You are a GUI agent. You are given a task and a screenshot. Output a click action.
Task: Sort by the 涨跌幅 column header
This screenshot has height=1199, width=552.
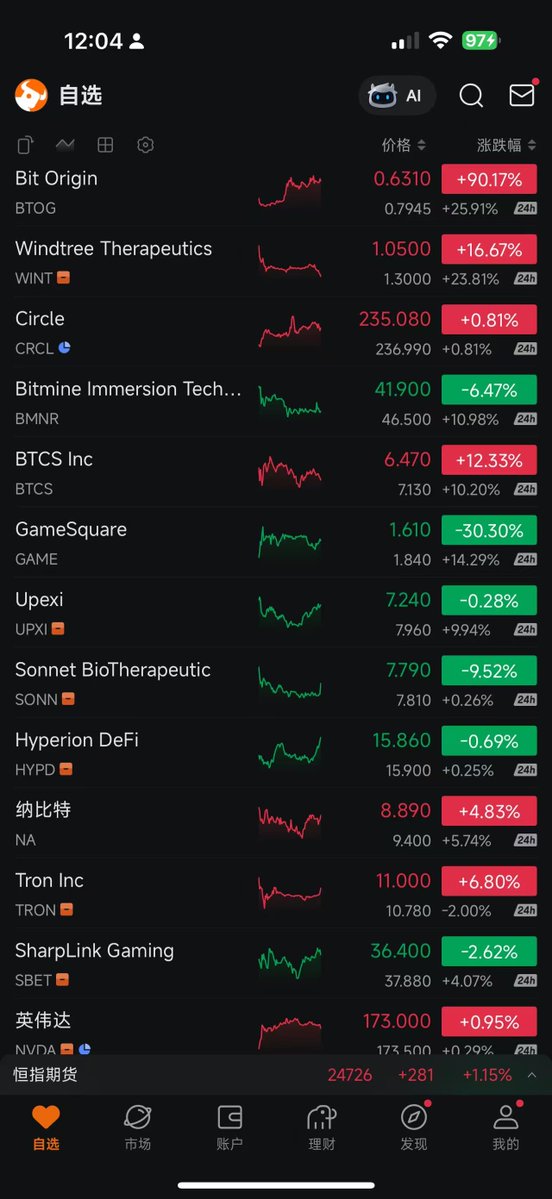point(506,145)
